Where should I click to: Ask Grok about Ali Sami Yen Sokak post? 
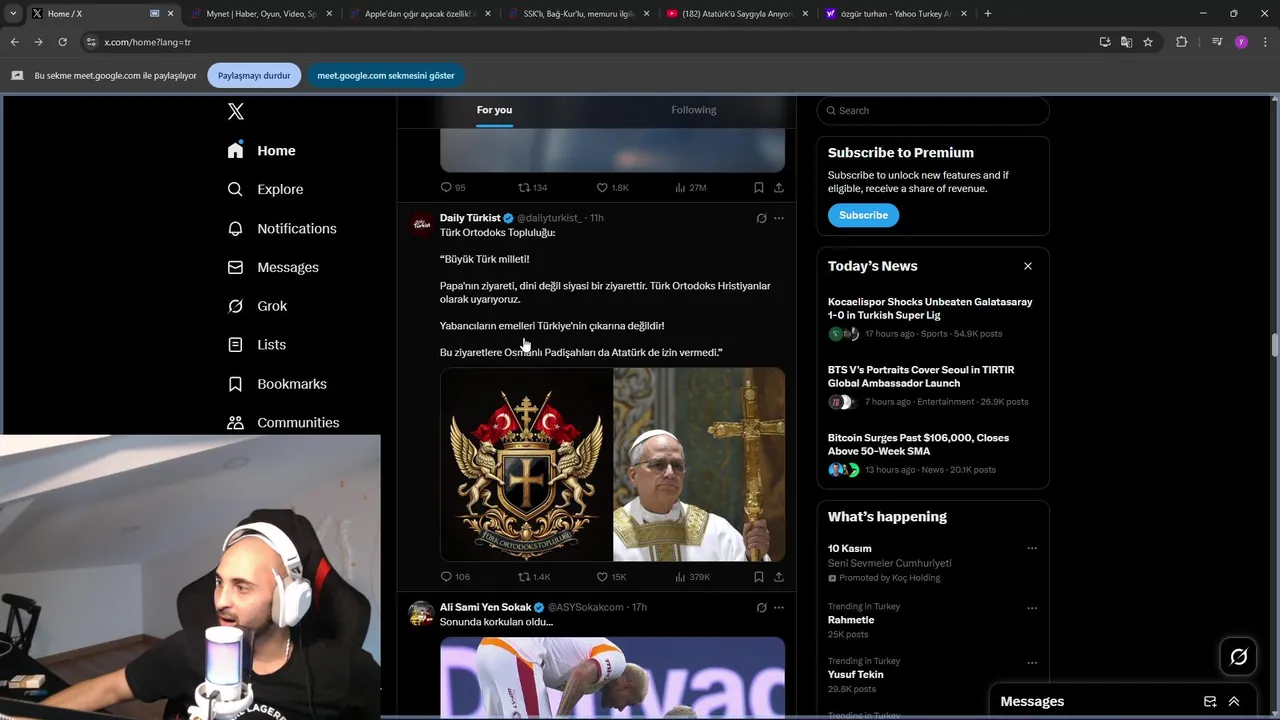tap(761, 607)
